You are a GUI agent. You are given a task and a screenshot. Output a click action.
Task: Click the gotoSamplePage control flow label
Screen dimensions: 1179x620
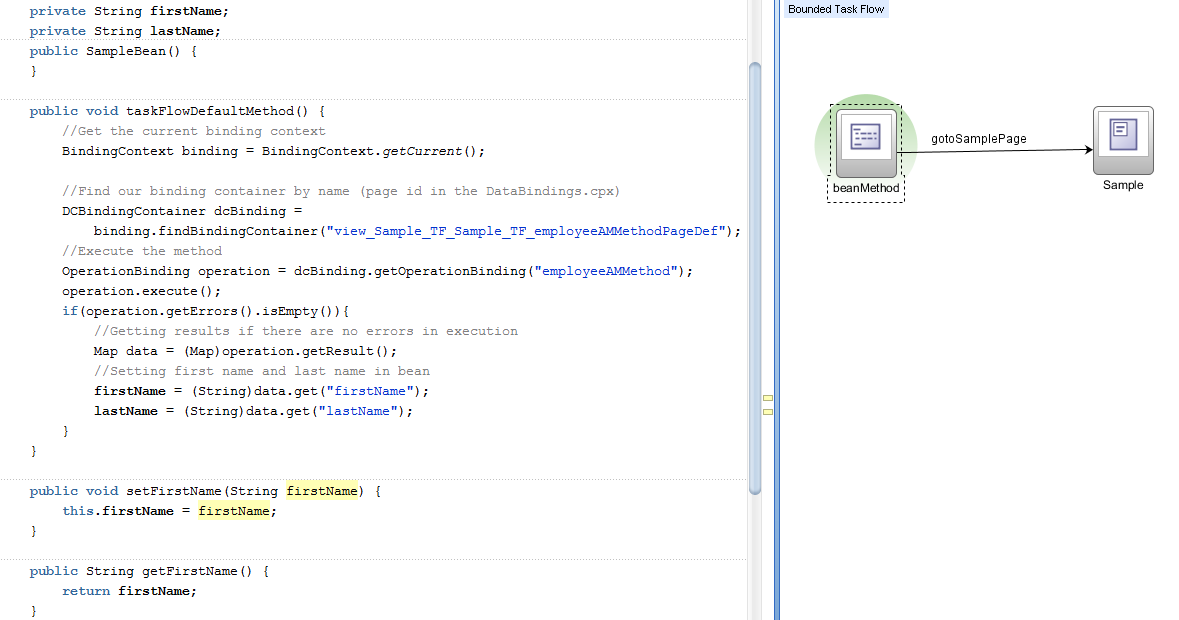(x=978, y=139)
